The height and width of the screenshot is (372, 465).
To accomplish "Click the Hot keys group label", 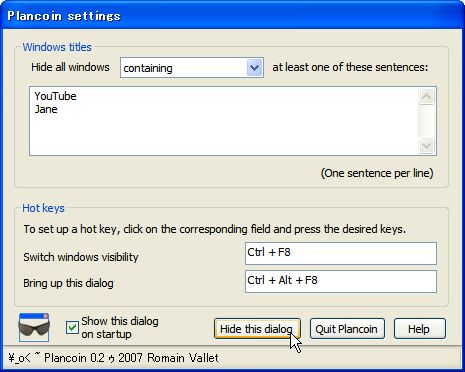I will click(x=43, y=208).
